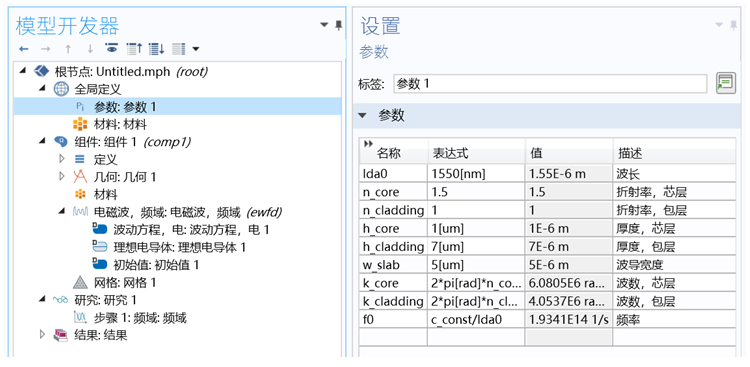
Task: Collapse the 研究 1 tree node
Action: tap(42, 300)
